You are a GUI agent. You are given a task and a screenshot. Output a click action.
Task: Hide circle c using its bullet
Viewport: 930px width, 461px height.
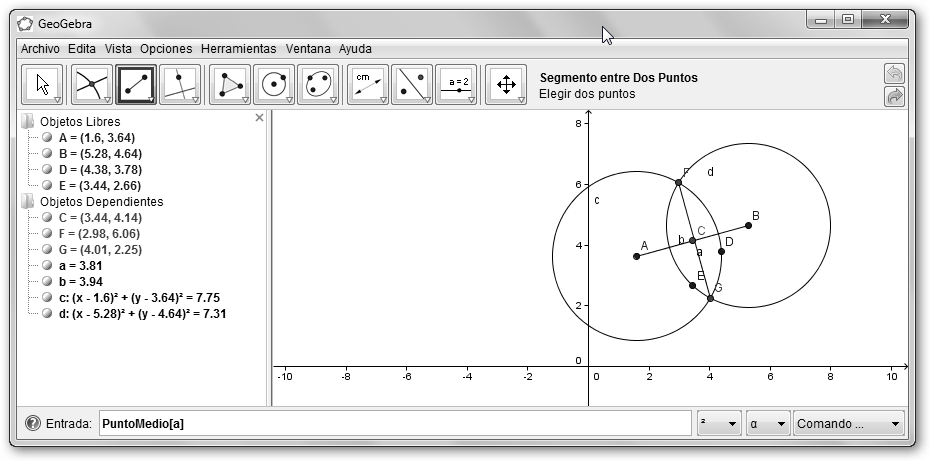[47, 298]
